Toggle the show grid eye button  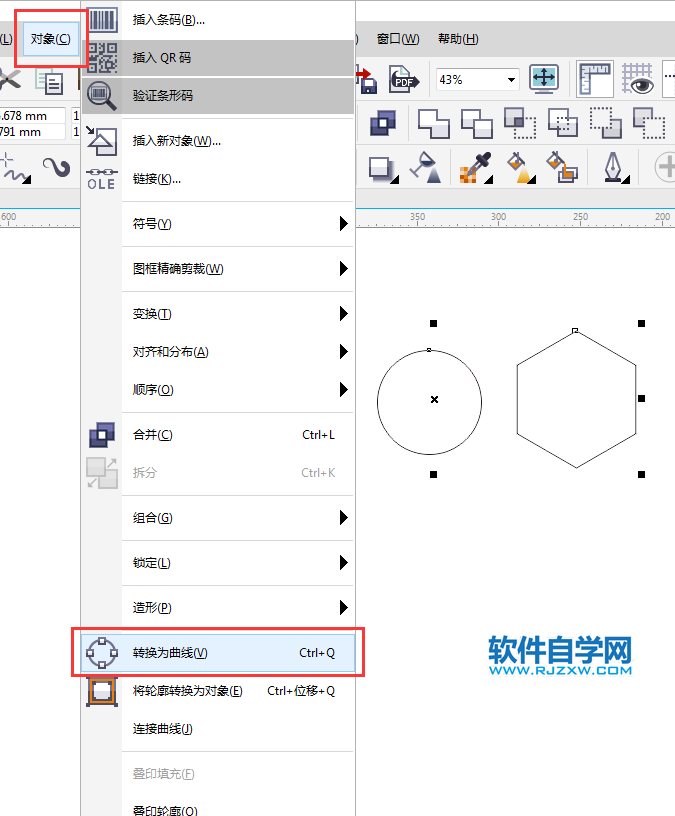click(x=638, y=79)
